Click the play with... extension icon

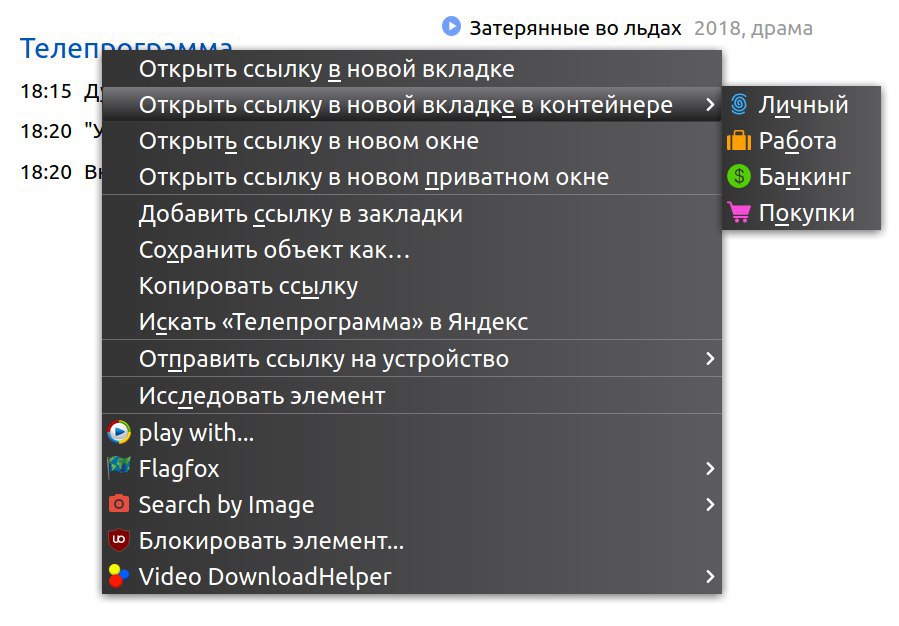(x=119, y=432)
